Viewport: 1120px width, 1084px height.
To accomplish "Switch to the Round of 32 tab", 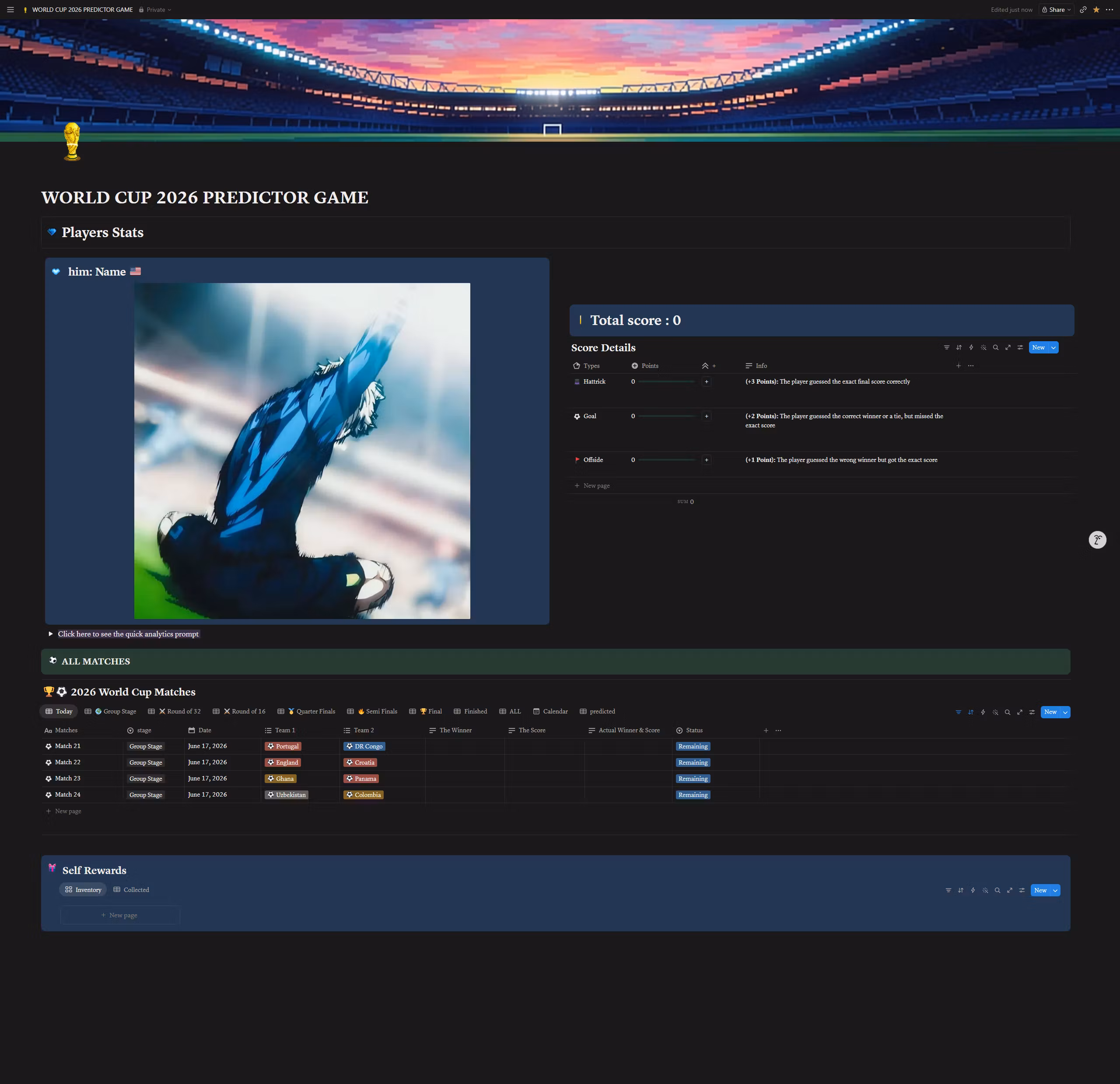I will (174, 711).
